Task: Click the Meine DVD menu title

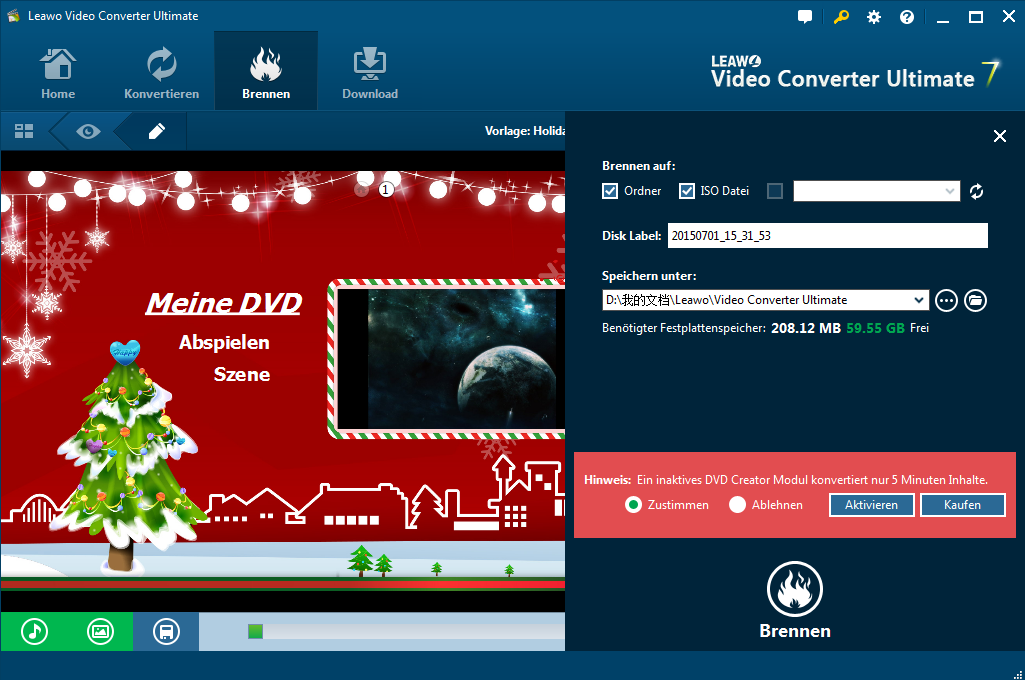Action: tap(224, 303)
